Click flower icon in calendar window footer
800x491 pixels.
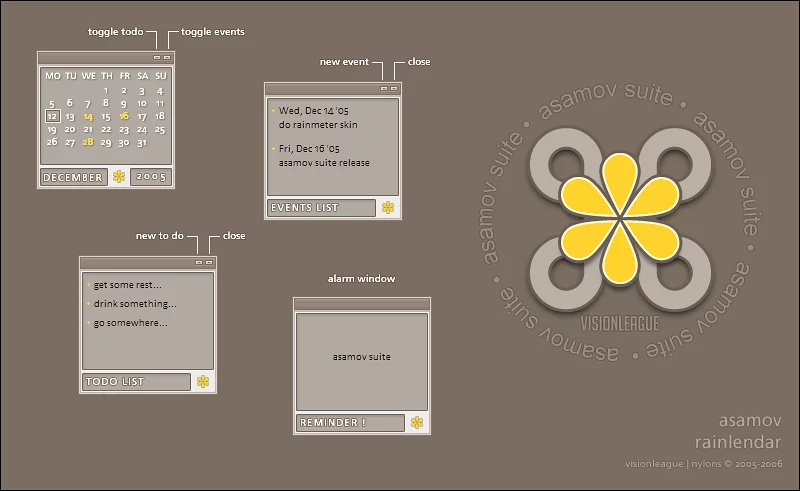pos(119,177)
